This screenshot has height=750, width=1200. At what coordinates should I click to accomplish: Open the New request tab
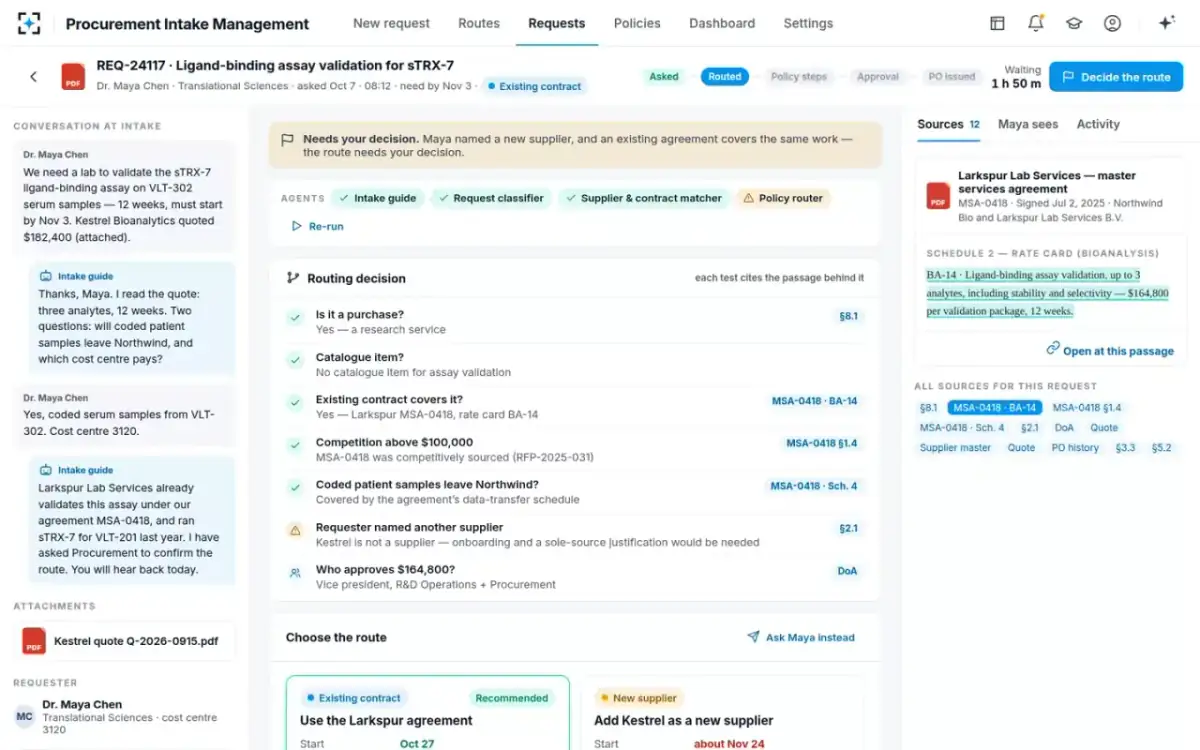[x=391, y=23]
